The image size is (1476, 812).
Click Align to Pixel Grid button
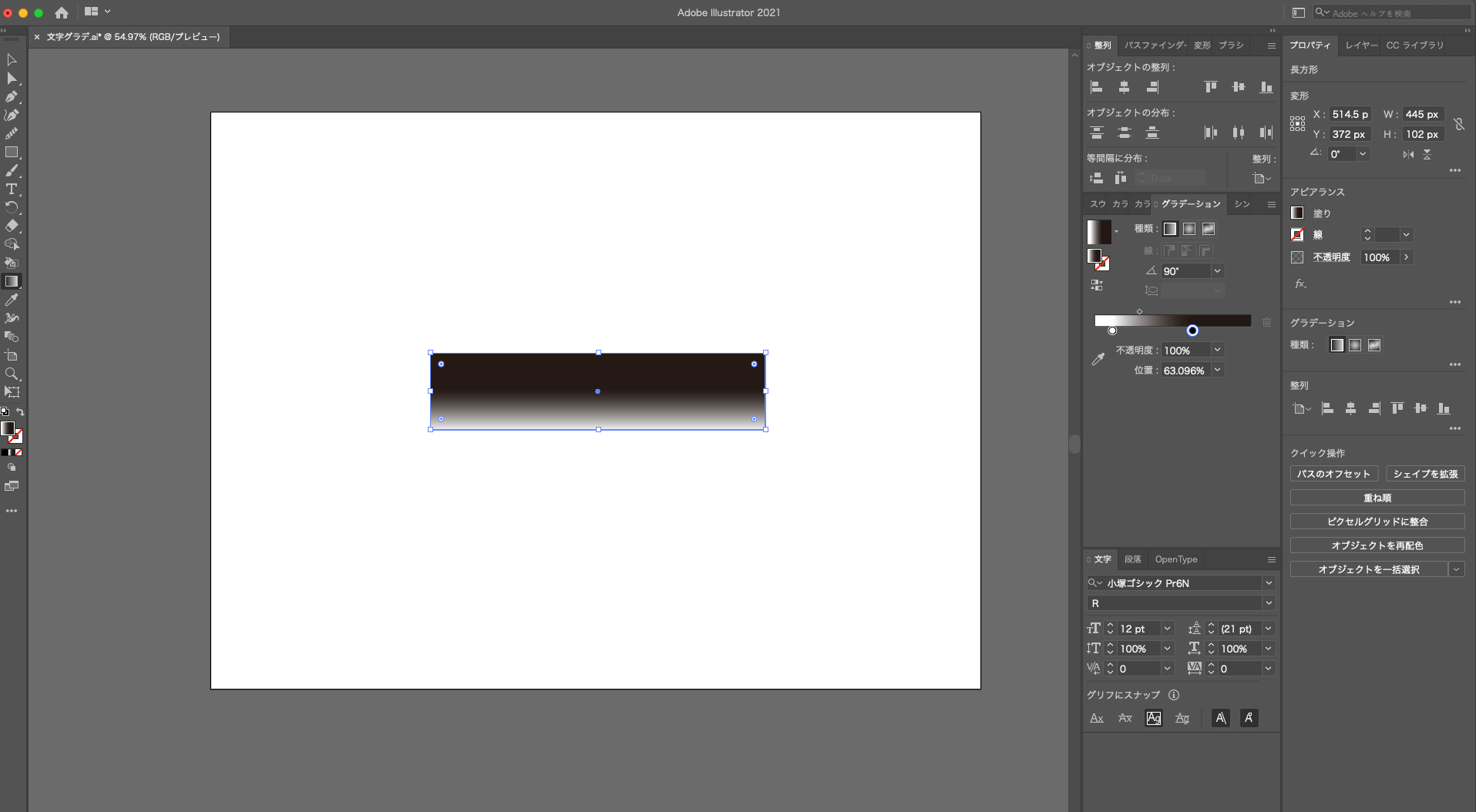coord(1377,522)
